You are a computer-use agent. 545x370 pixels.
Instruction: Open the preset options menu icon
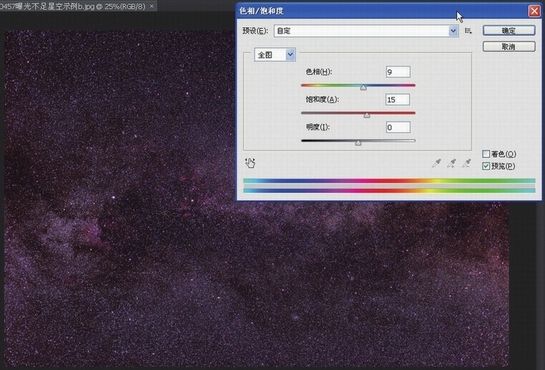click(x=468, y=31)
